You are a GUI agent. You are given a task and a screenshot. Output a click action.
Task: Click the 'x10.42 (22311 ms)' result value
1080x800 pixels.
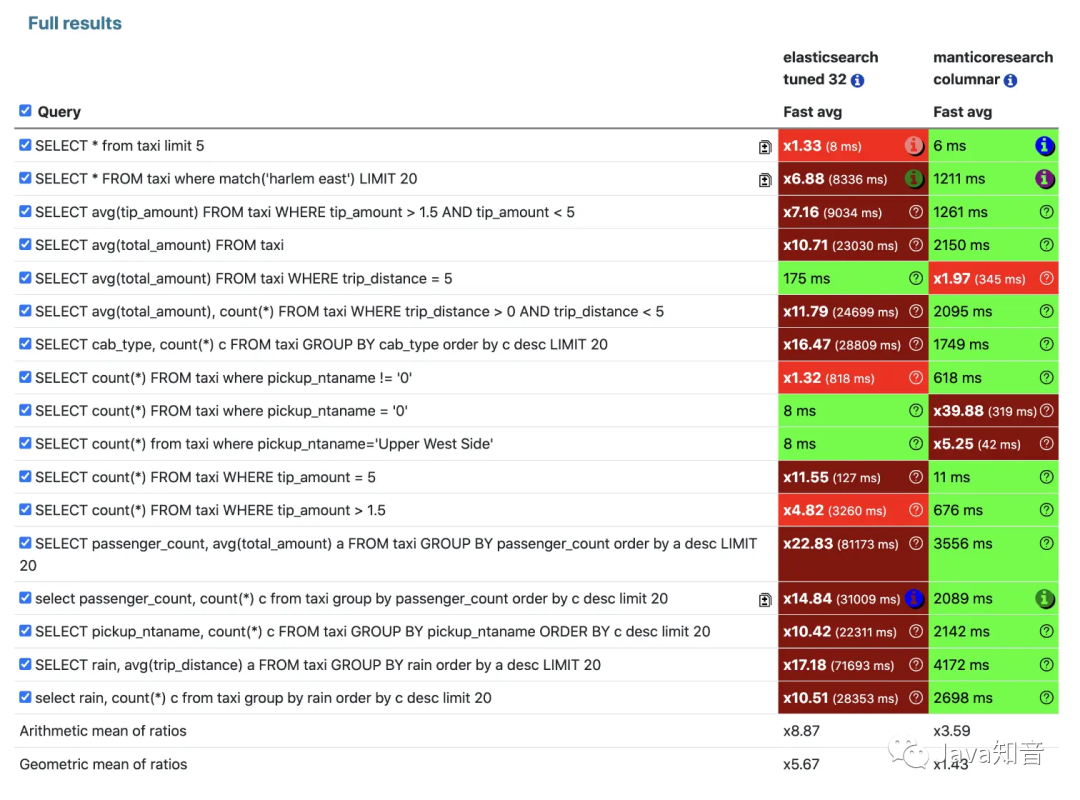click(x=840, y=632)
